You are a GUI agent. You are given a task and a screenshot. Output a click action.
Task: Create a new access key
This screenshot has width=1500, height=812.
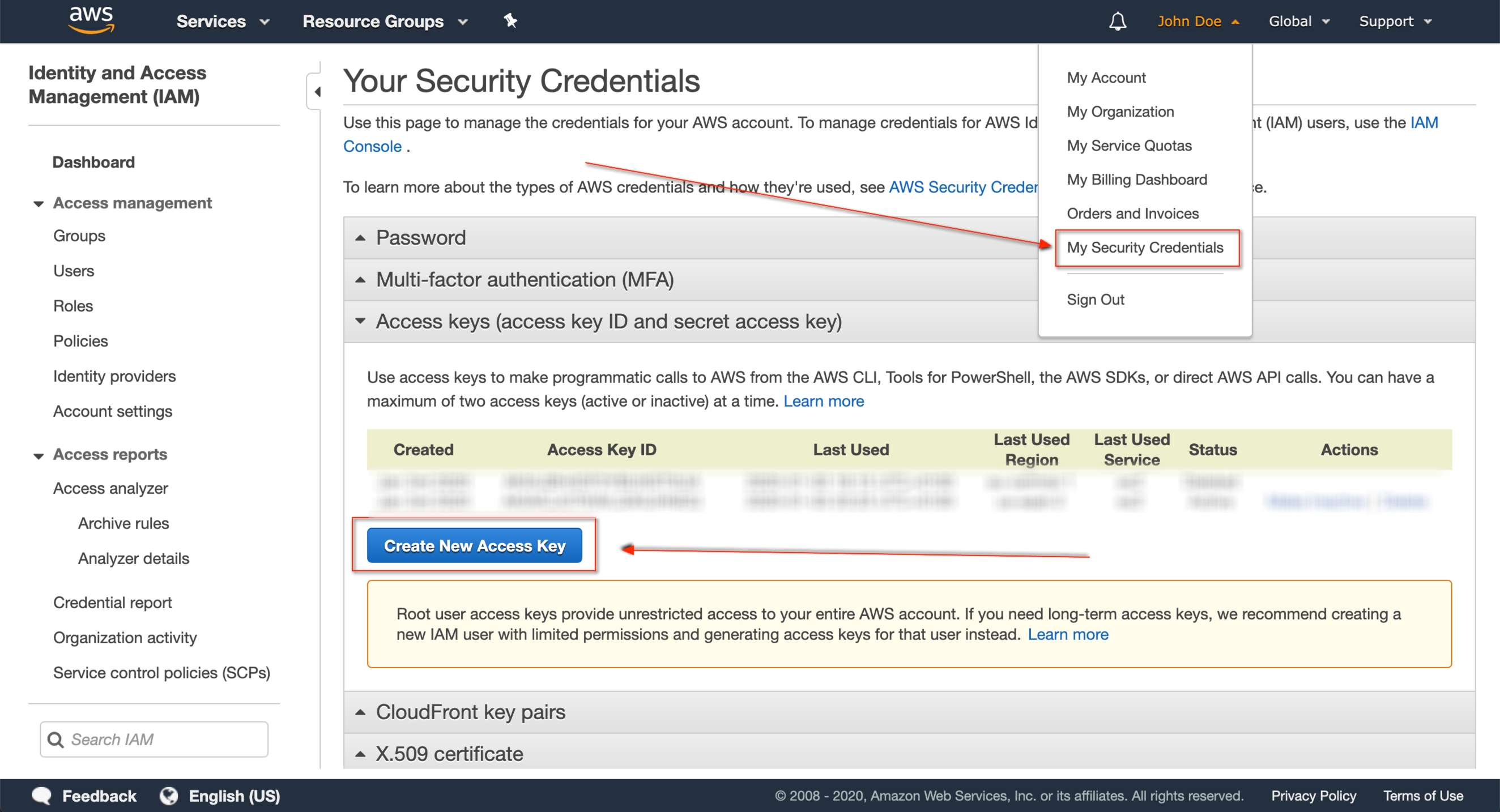click(x=474, y=545)
